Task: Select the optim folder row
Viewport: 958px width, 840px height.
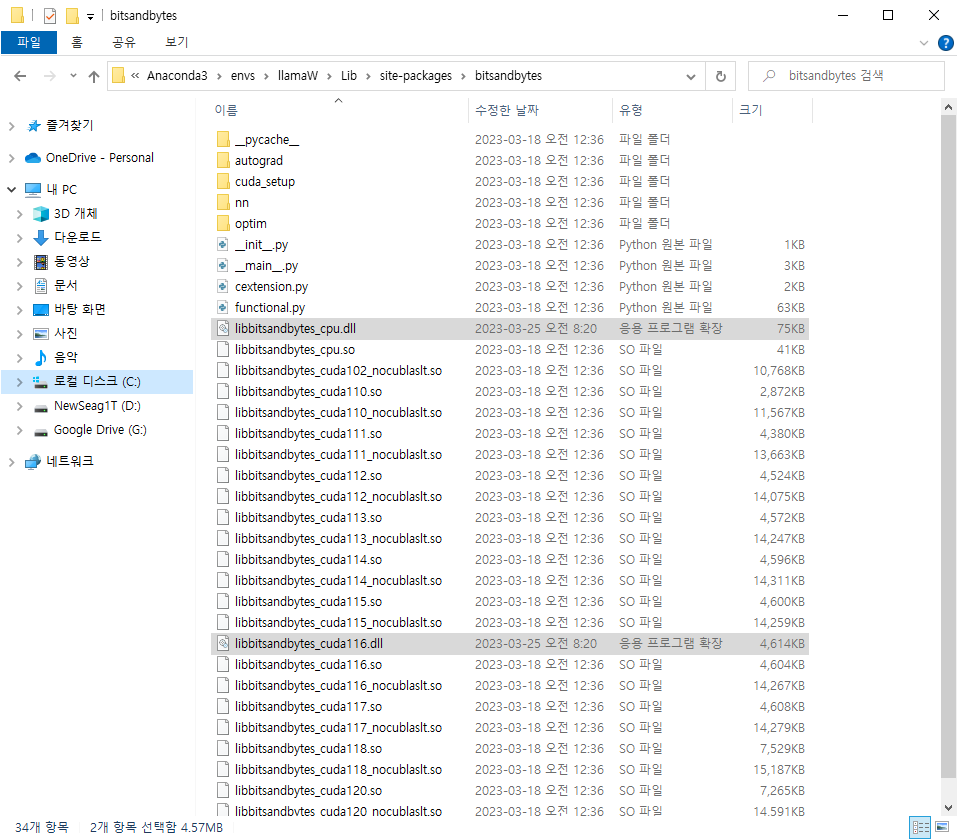Action: click(510, 224)
